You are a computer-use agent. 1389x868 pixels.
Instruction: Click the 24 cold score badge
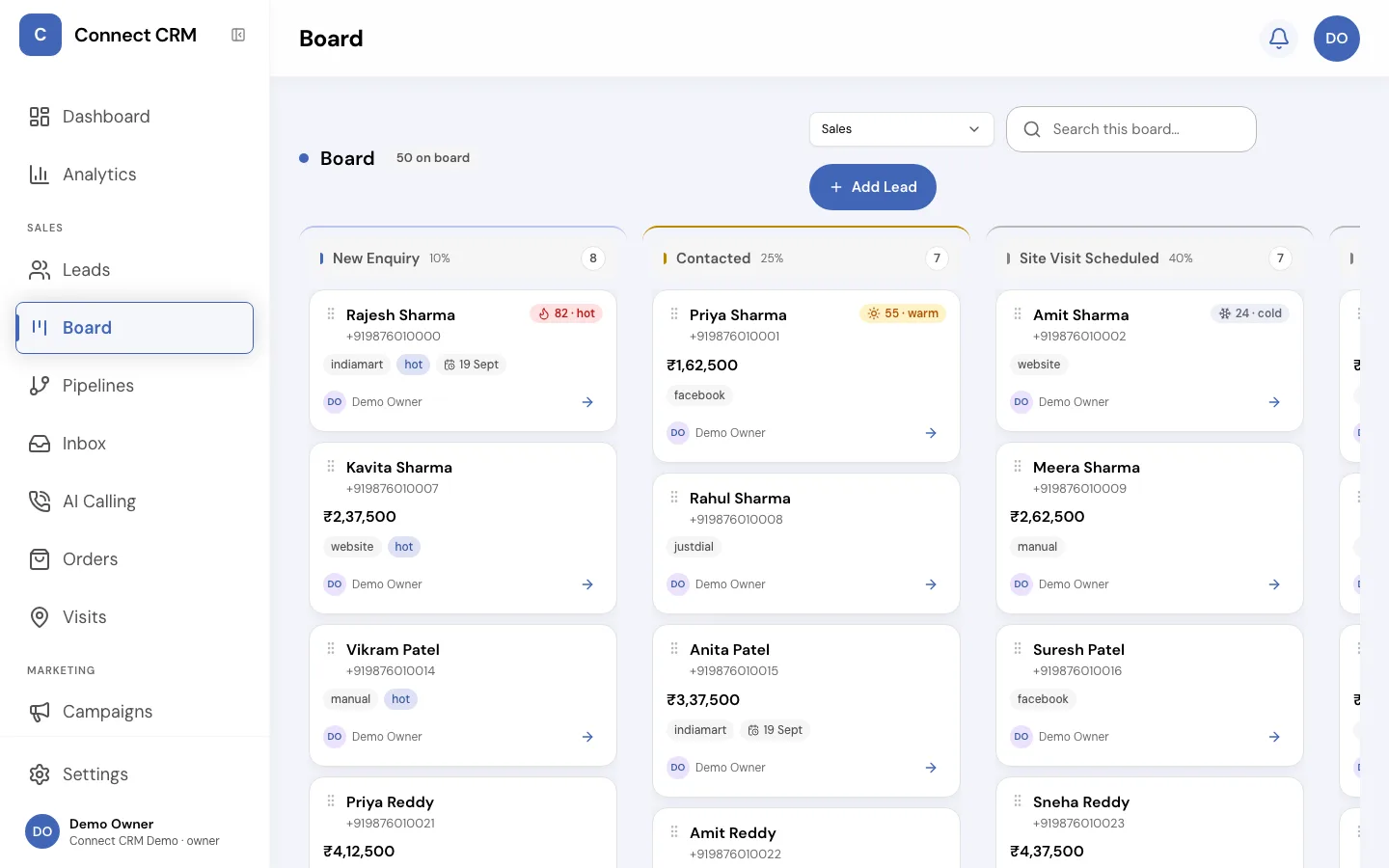(x=1250, y=313)
